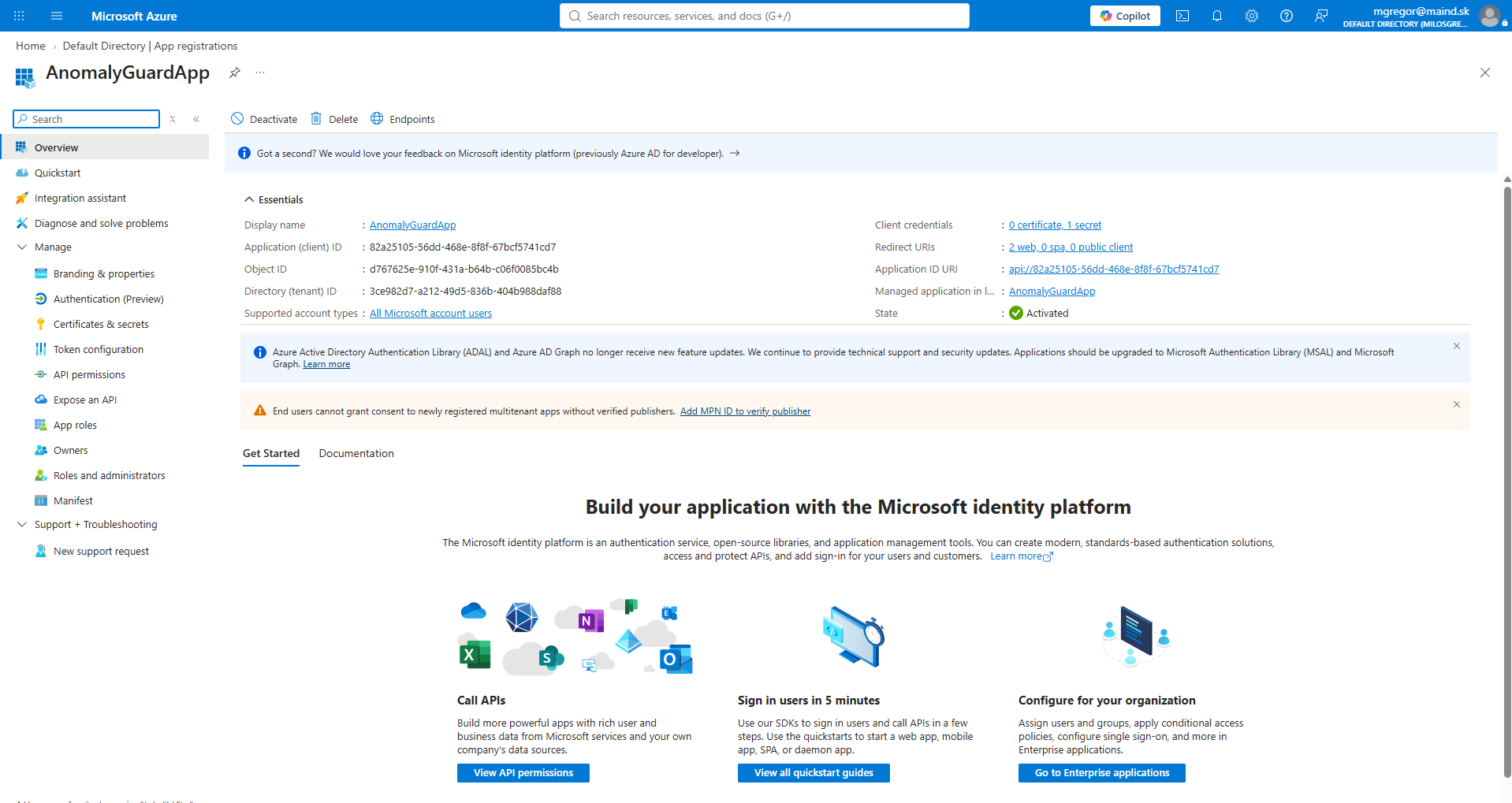This screenshot has height=803, width=1512.
Task: Click the Microsoft Azure logo text
Action: 134,16
